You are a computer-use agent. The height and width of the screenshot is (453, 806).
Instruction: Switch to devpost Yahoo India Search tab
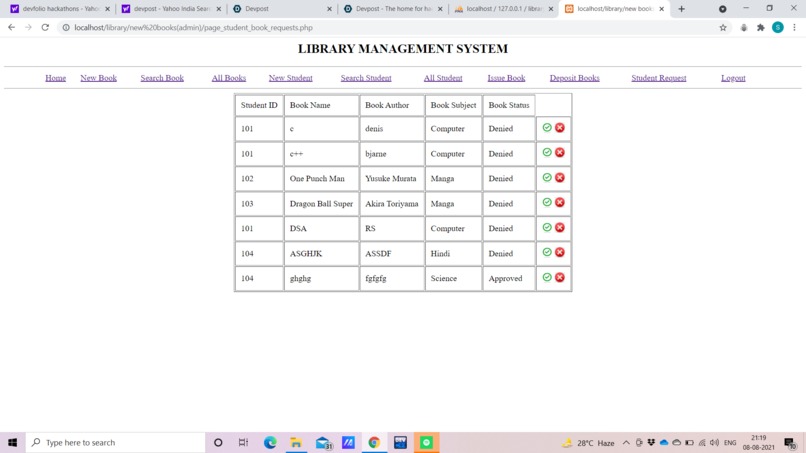click(169, 9)
